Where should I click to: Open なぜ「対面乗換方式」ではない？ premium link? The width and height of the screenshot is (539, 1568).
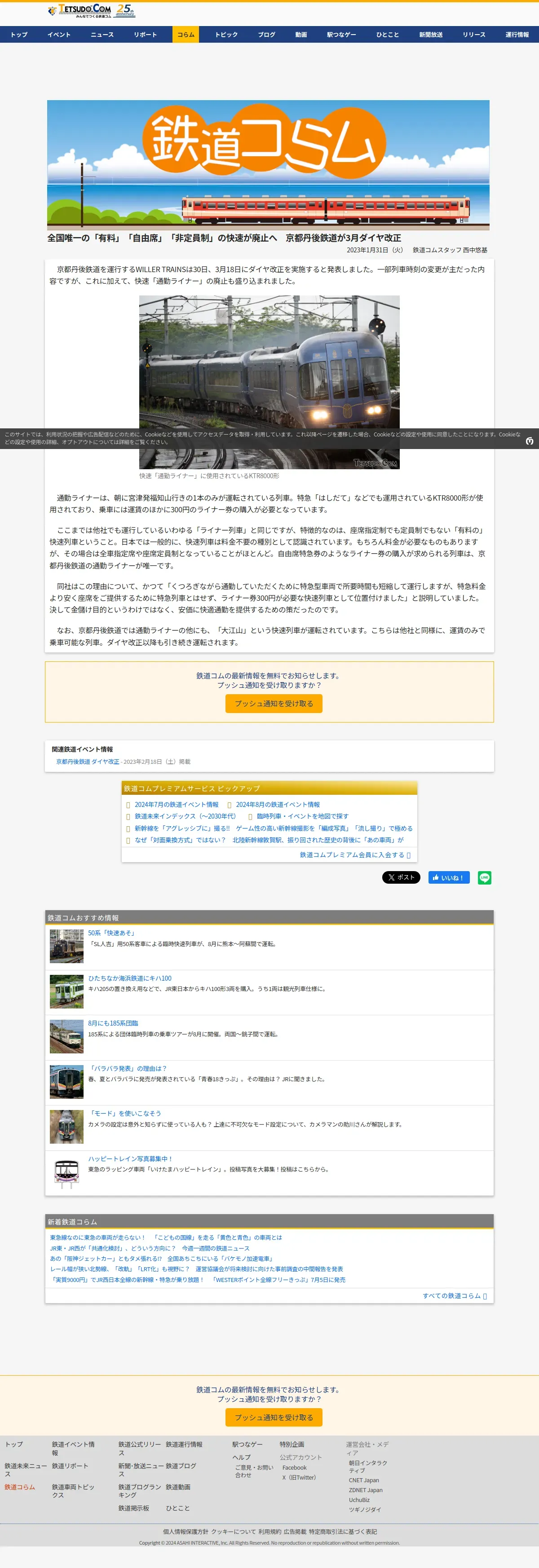269,839
